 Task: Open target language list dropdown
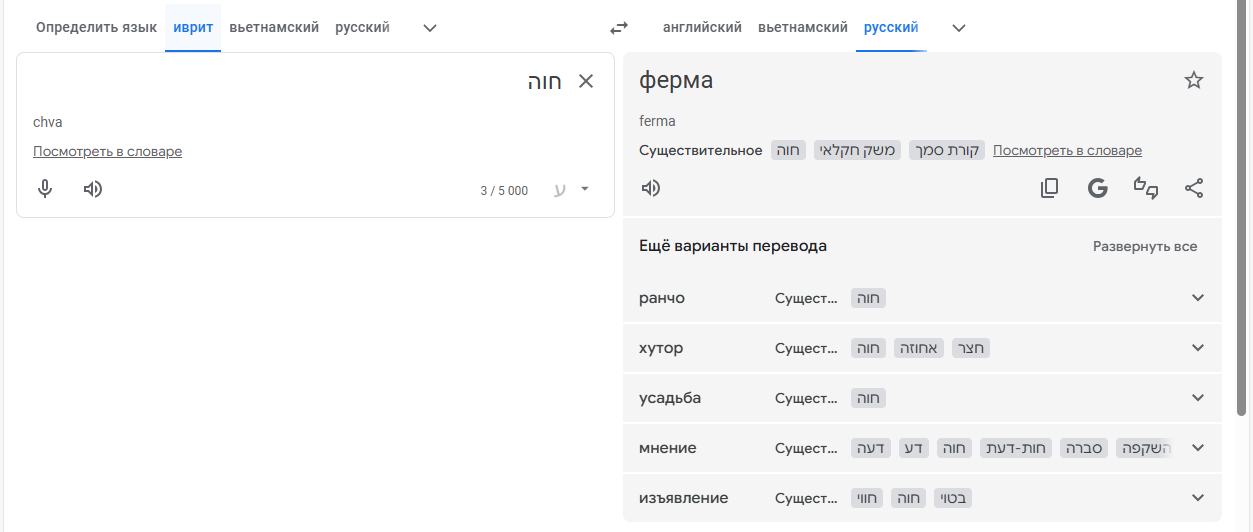click(959, 28)
